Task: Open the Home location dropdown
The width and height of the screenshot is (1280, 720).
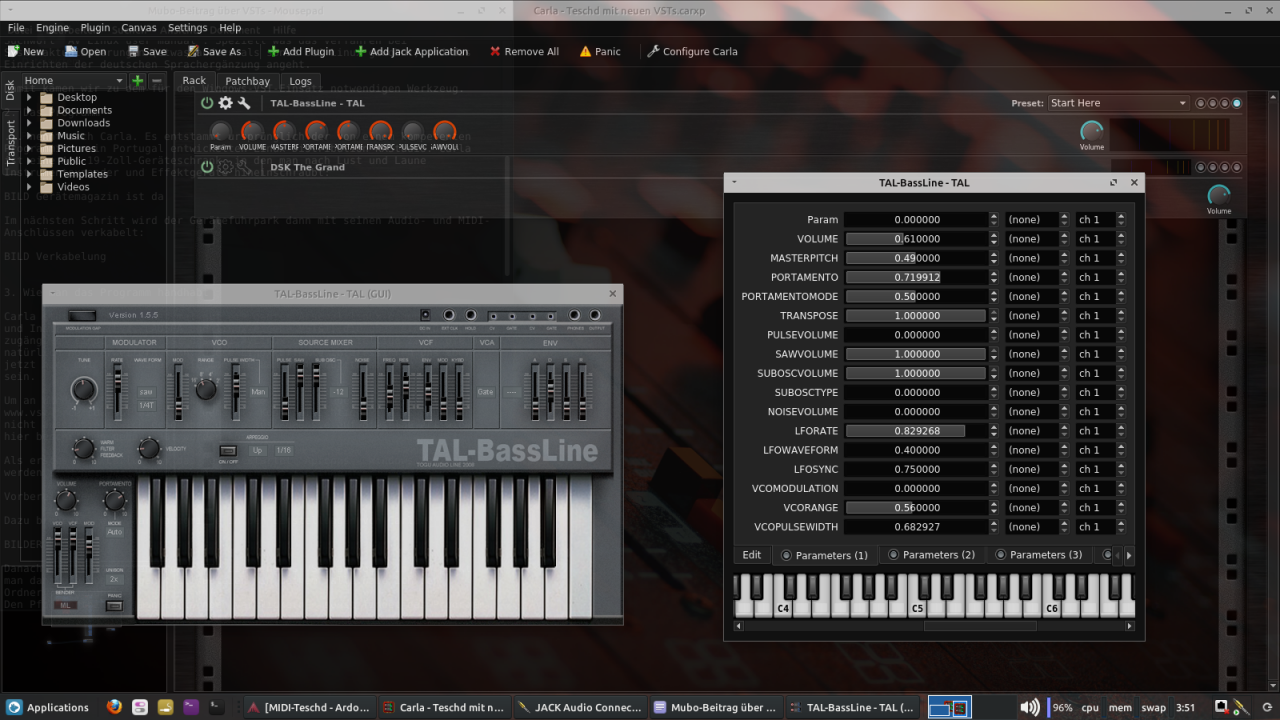Action: pyautogui.click(x=75, y=80)
